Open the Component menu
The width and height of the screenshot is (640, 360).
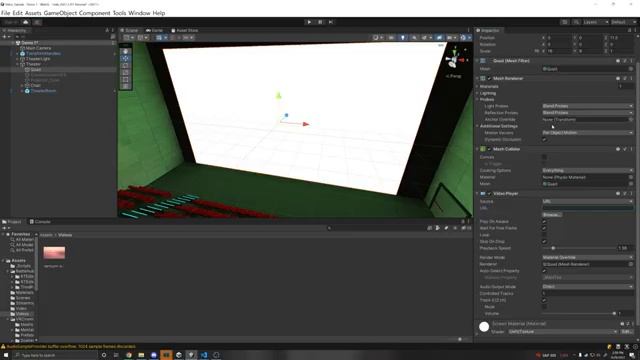click(x=95, y=13)
